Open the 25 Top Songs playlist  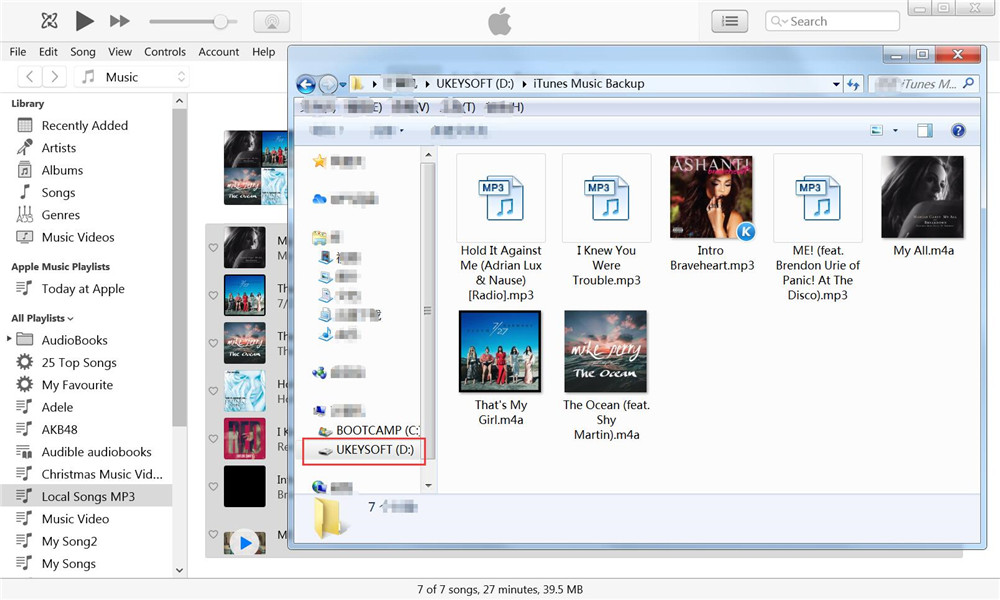[79, 363]
